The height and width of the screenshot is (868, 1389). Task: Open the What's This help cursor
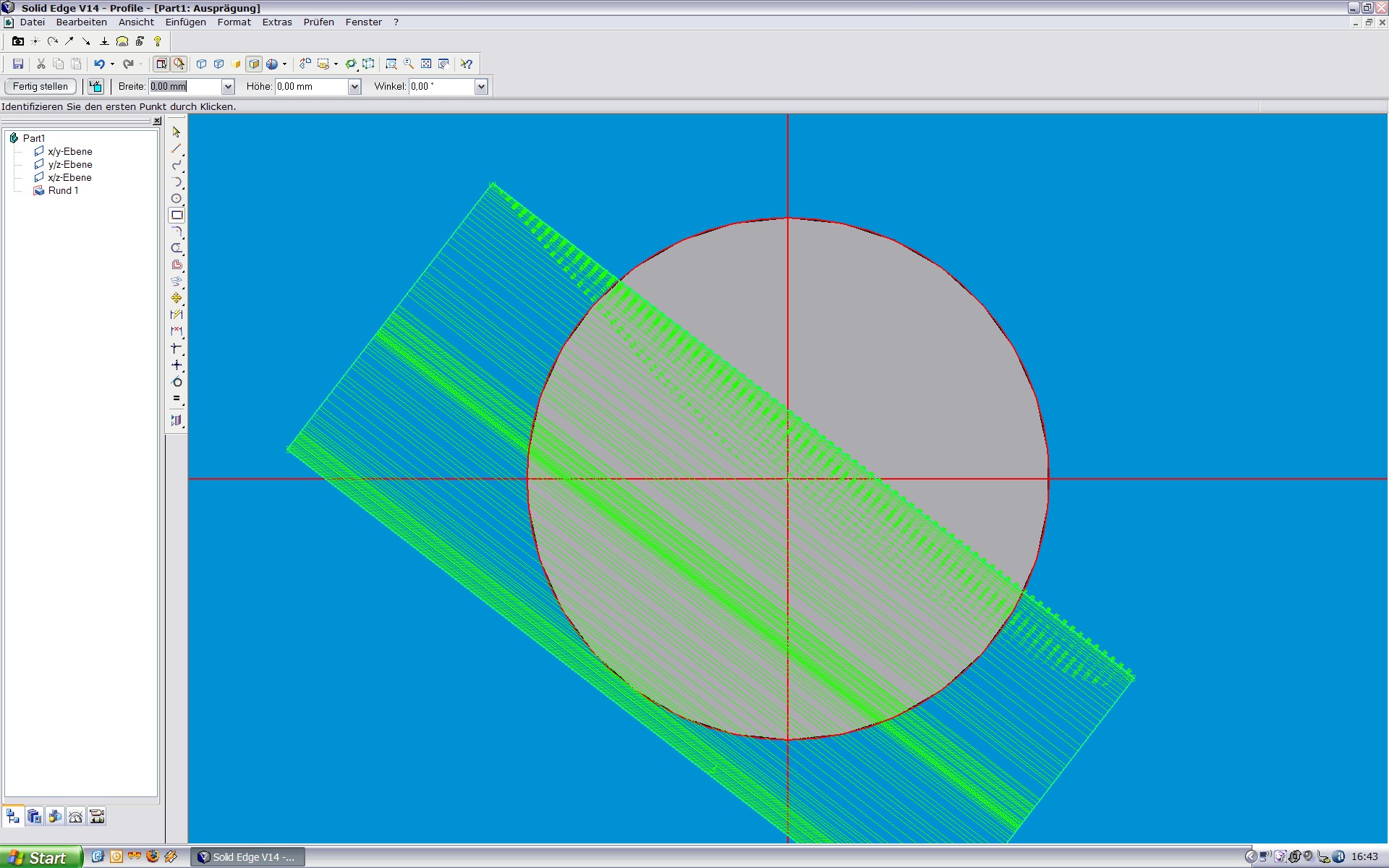[467, 64]
